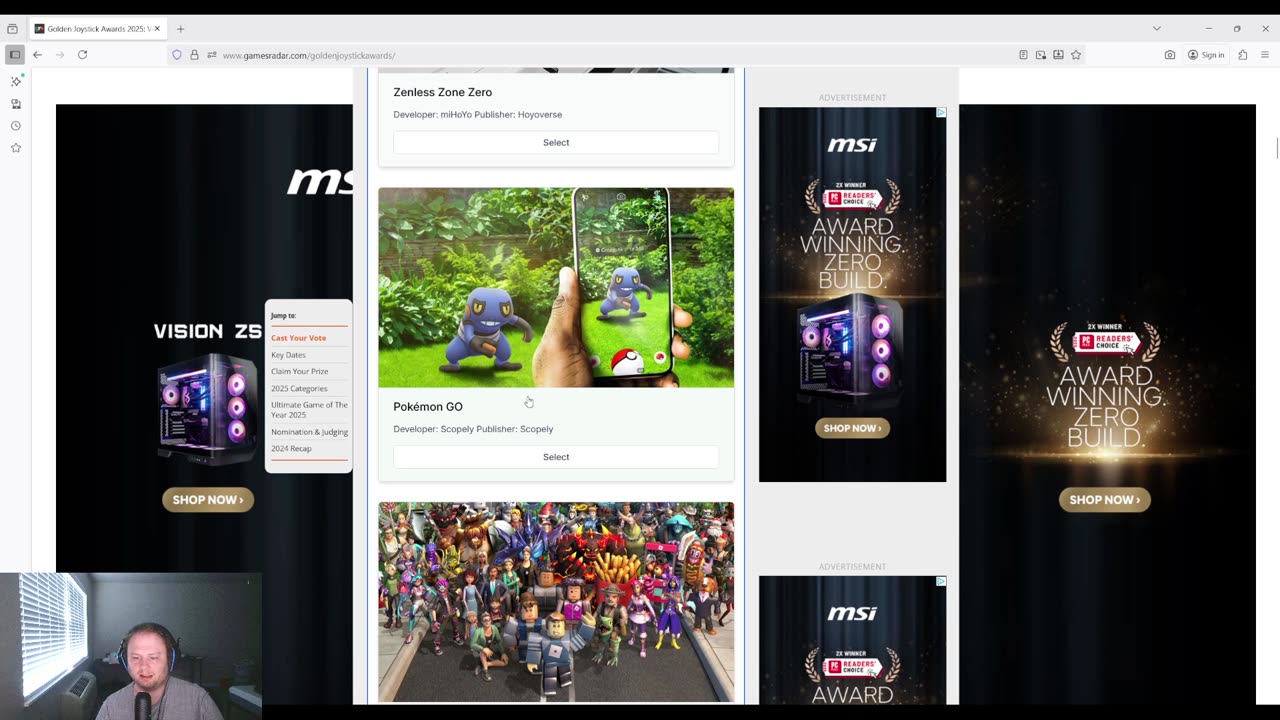Select the Golden Joystick Awards 2025 tab
Viewport: 1280px width, 720px height.
pos(97,29)
